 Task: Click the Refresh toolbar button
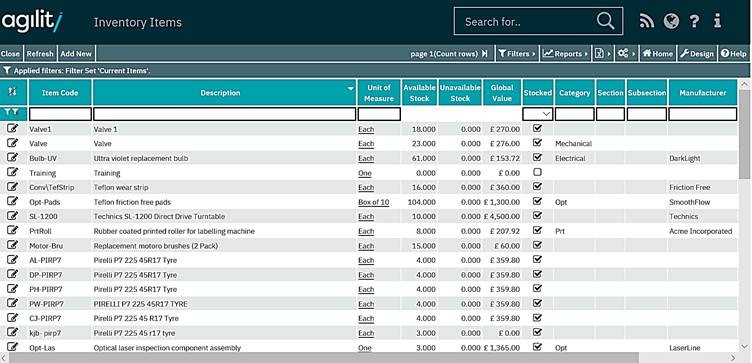click(x=40, y=54)
